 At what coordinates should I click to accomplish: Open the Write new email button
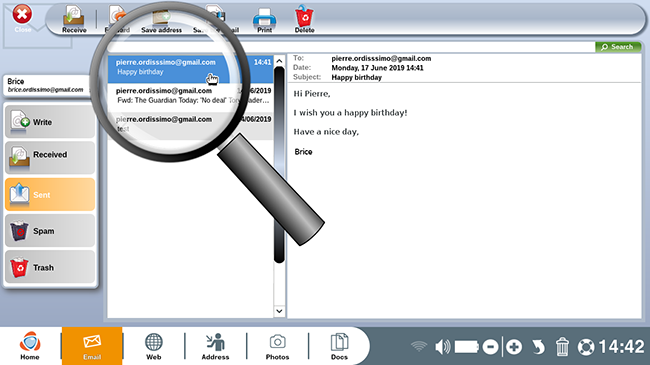[50, 122]
